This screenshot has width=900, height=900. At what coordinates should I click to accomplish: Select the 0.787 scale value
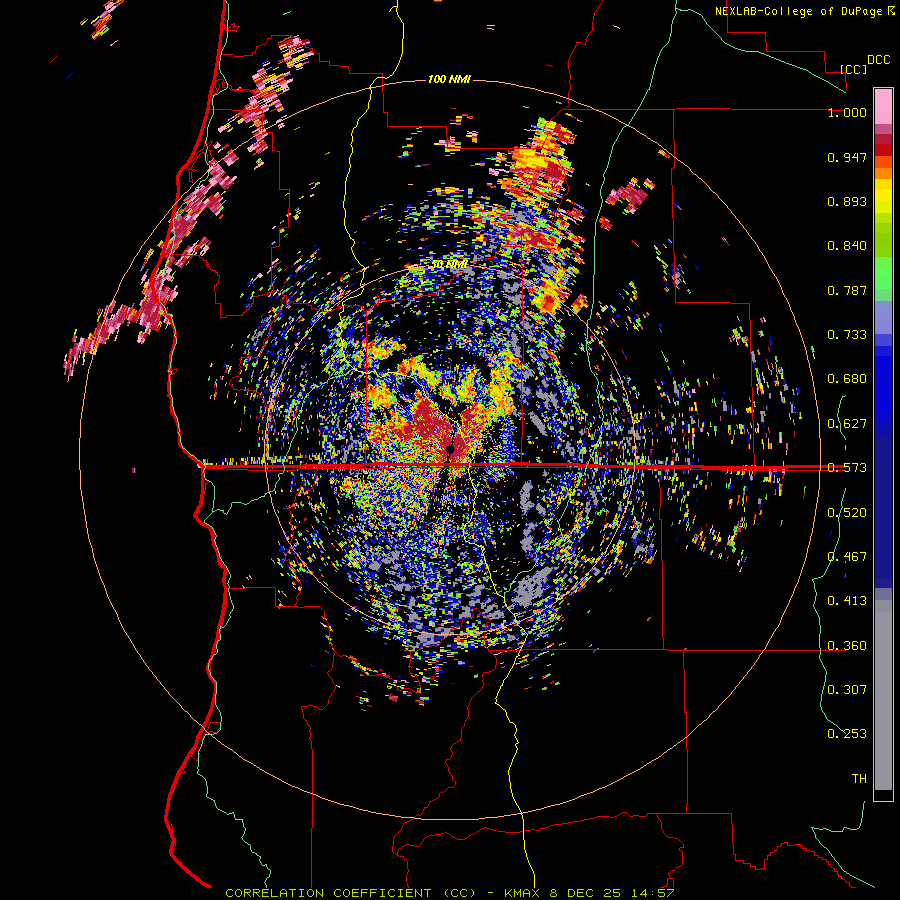847,290
